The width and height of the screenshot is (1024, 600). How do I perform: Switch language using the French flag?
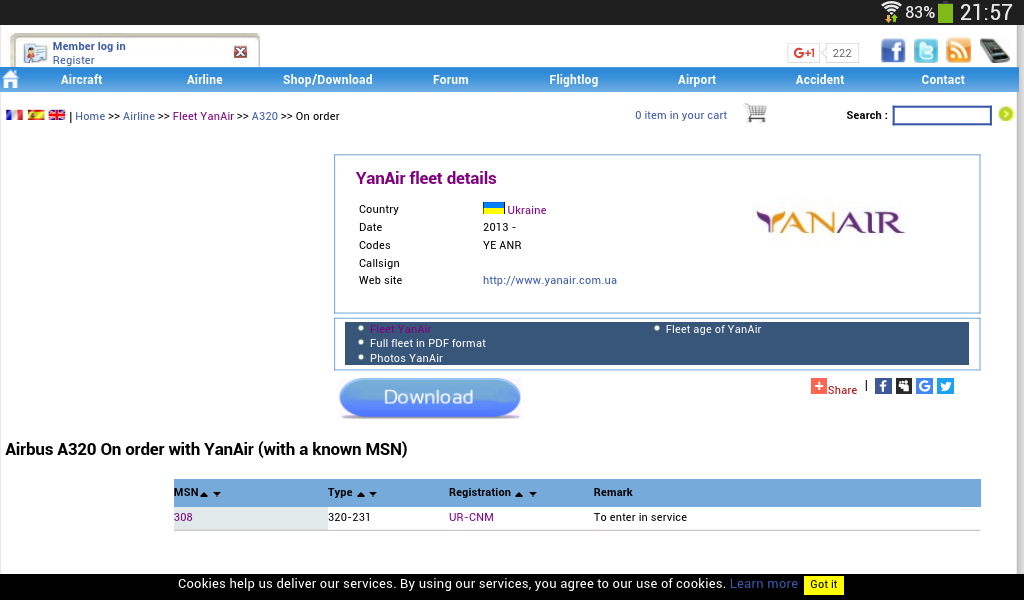pos(14,115)
